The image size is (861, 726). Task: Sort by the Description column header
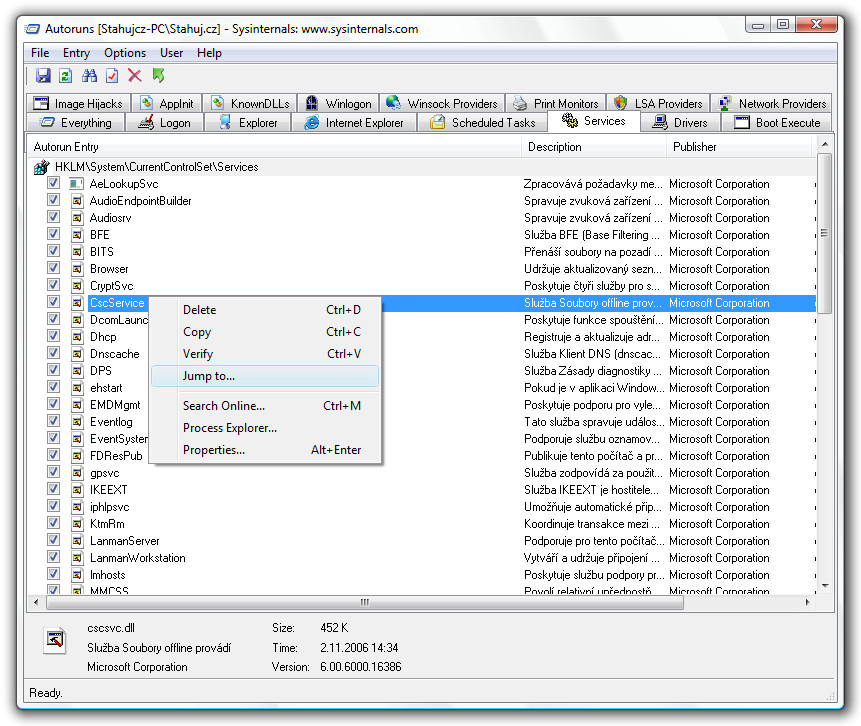click(594, 147)
